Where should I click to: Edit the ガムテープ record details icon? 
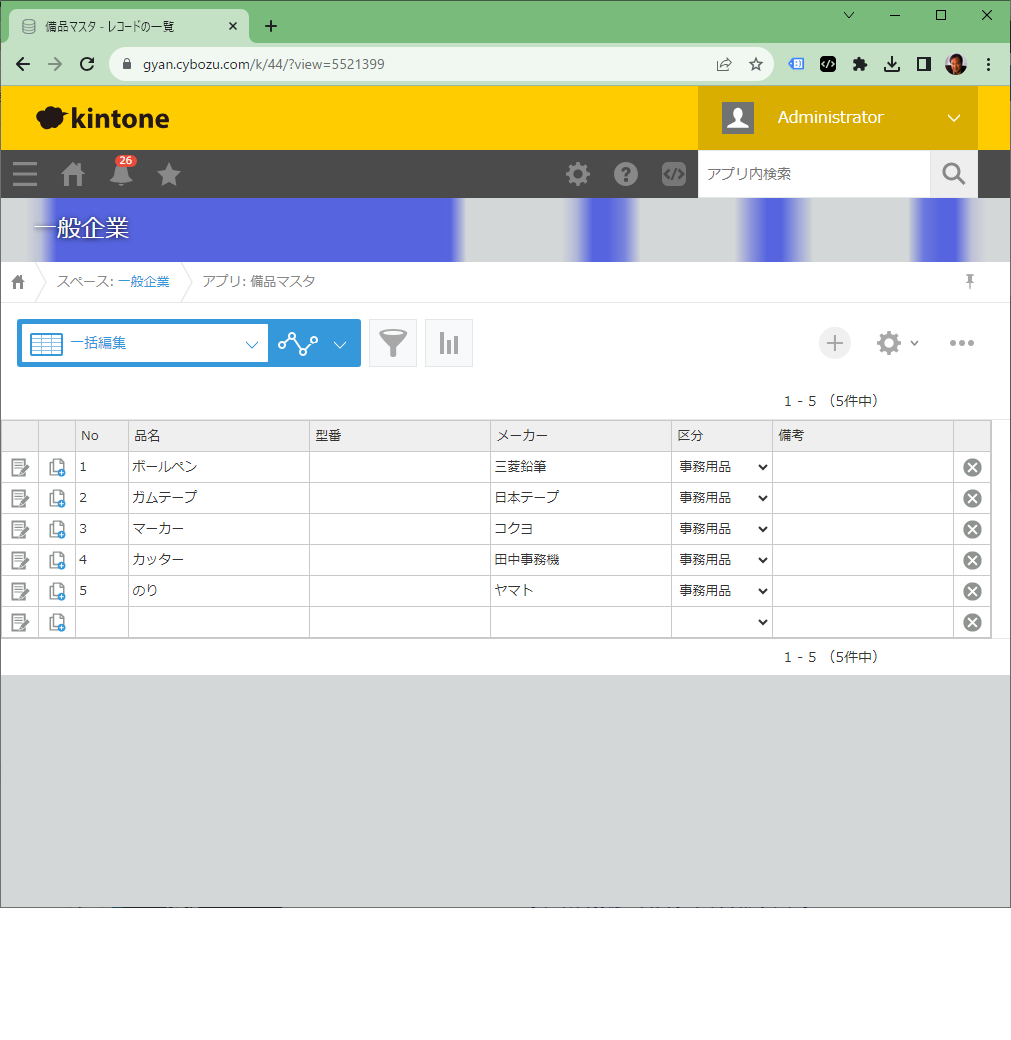pos(20,498)
